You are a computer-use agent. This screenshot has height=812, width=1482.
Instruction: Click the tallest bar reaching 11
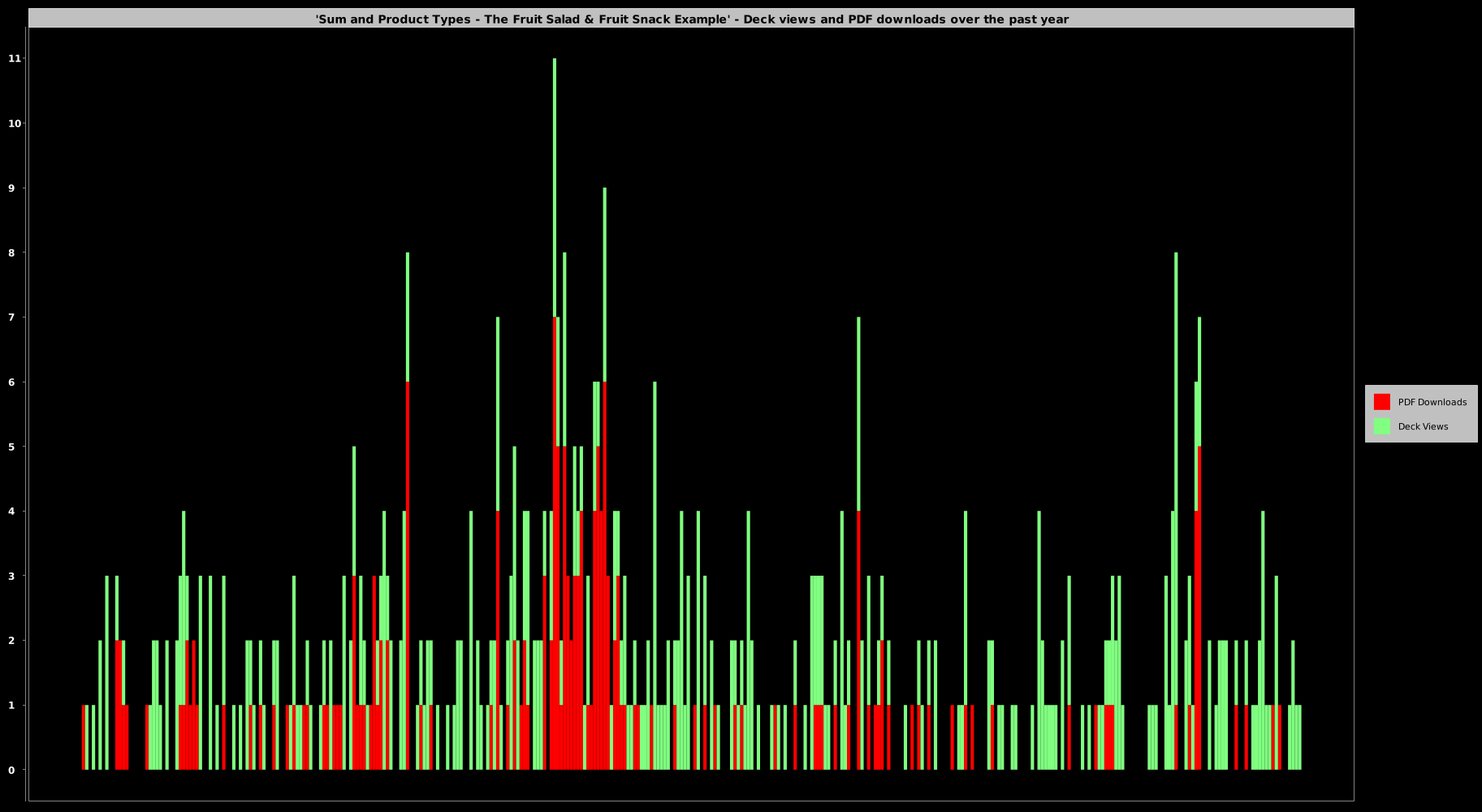click(555, 414)
